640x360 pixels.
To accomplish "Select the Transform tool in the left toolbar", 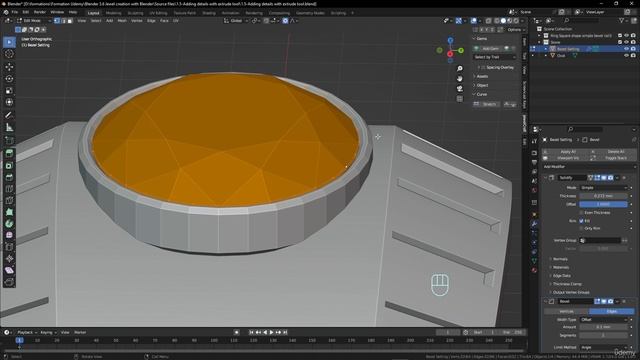I will [x=9, y=102].
